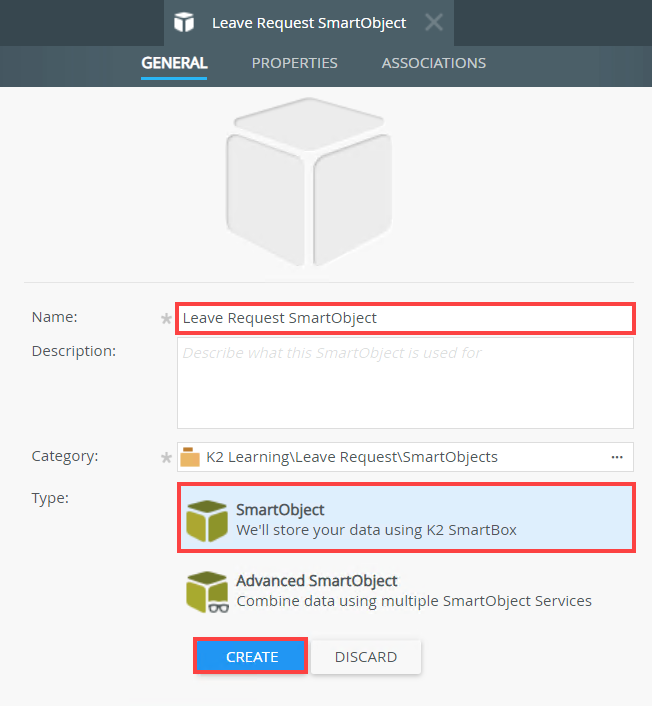This screenshot has height=706, width=652.
Task: Click the required asterisk beside Name
Action: pyautogui.click(x=167, y=319)
